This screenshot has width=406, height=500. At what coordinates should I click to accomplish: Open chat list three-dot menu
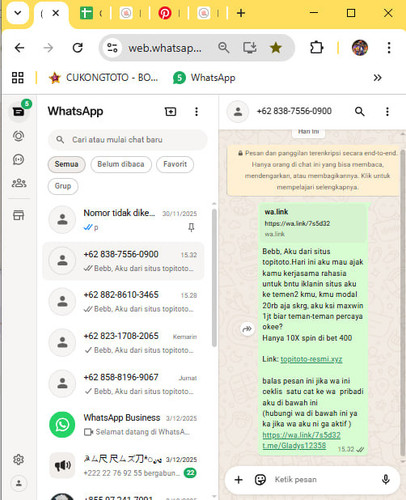coord(196,112)
